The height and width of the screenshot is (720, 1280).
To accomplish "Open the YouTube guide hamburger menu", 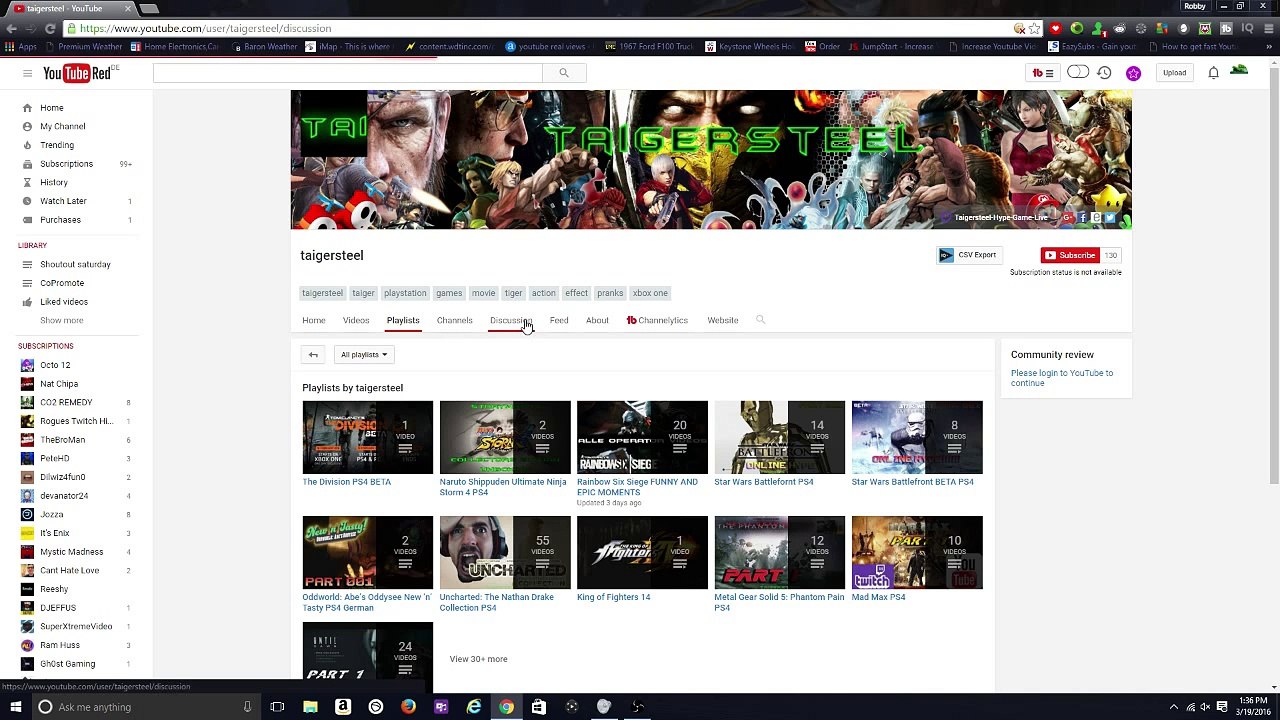I will click(27, 73).
